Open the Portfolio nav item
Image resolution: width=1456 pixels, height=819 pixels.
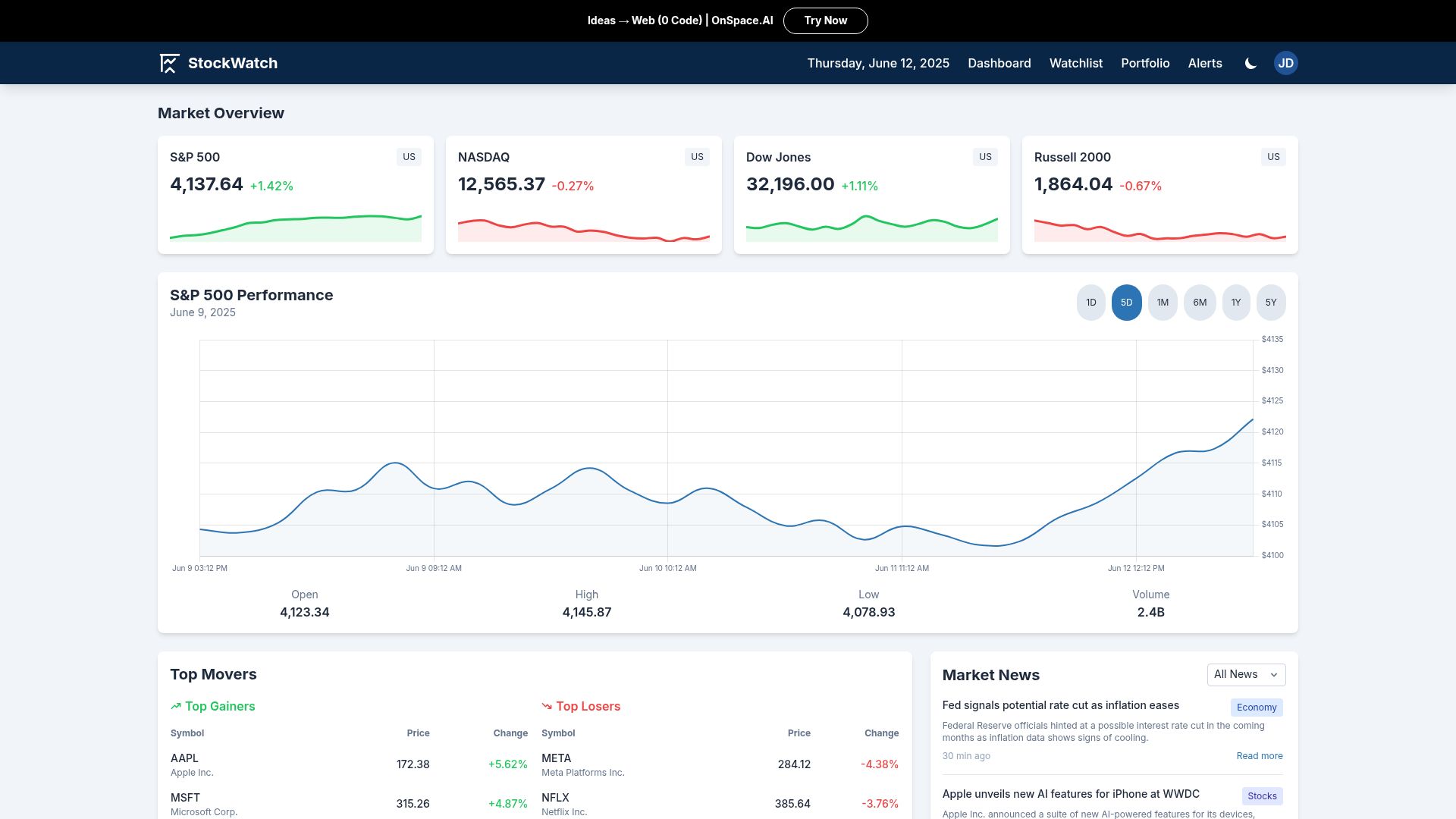pos(1145,63)
